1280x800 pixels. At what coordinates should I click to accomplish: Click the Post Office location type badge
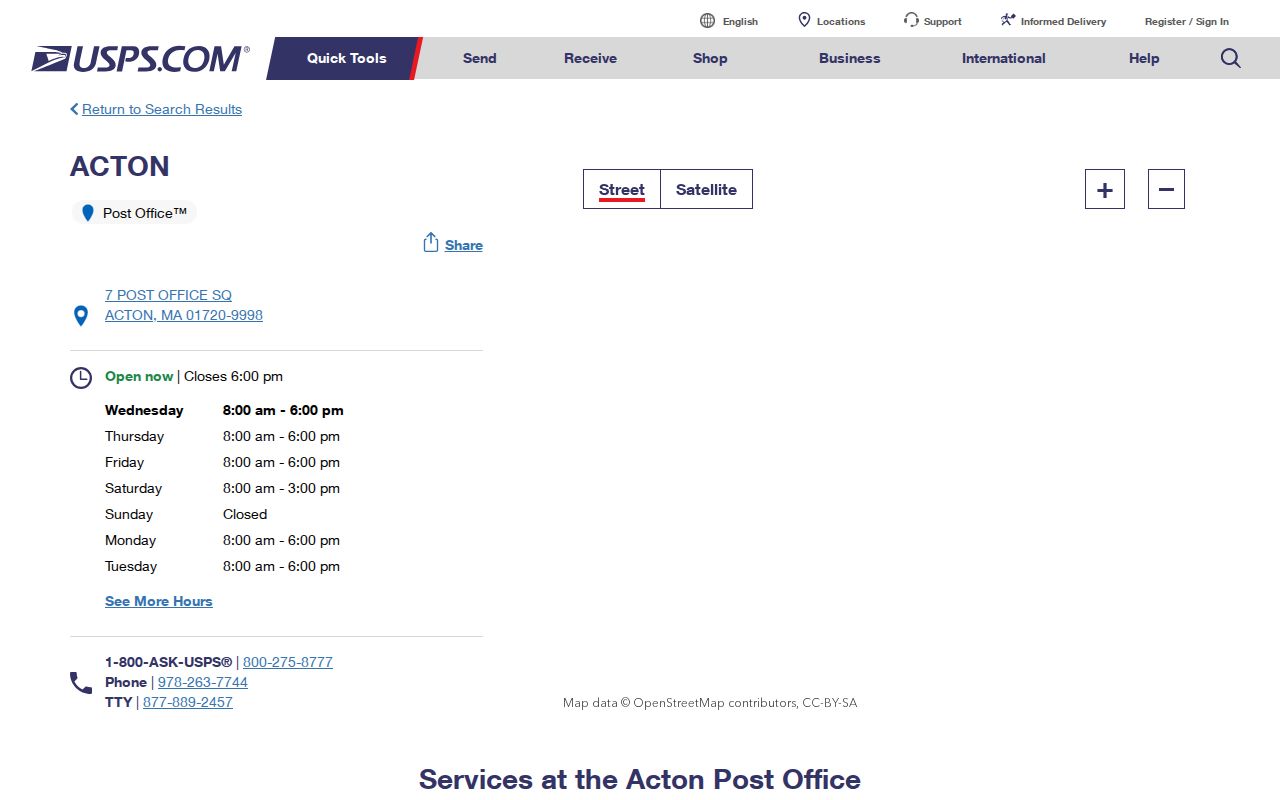[134, 213]
